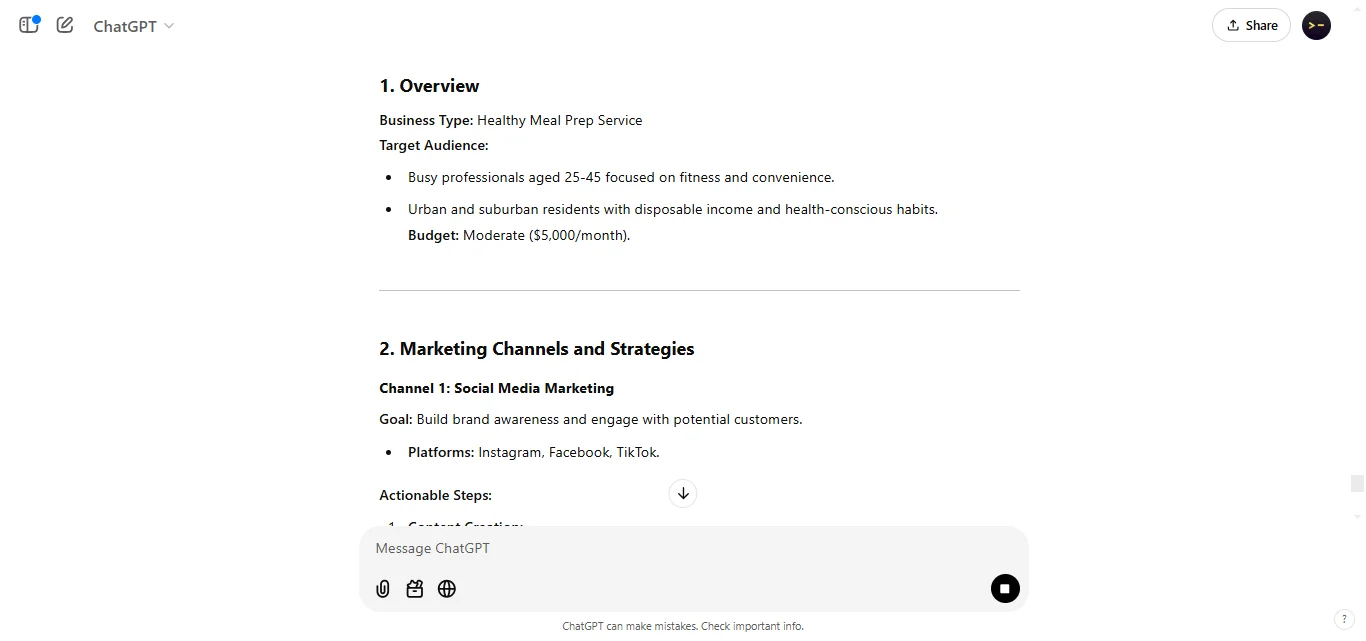Open the tools menu with the toolbox icon

pyautogui.click(x=414, y=589)
